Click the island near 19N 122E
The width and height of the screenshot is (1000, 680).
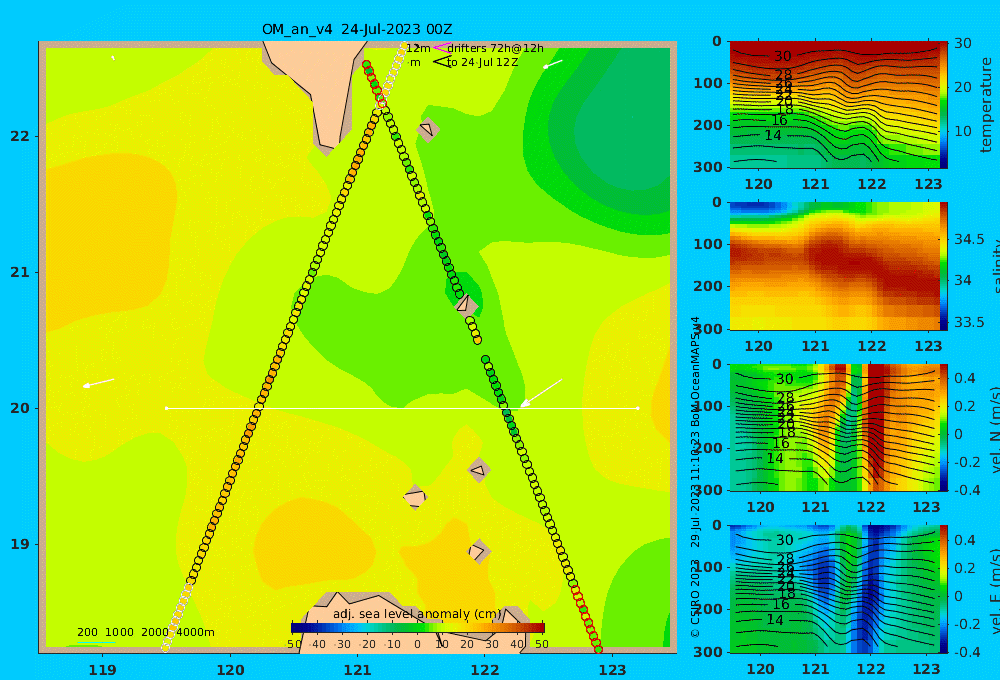coord(478,551)
